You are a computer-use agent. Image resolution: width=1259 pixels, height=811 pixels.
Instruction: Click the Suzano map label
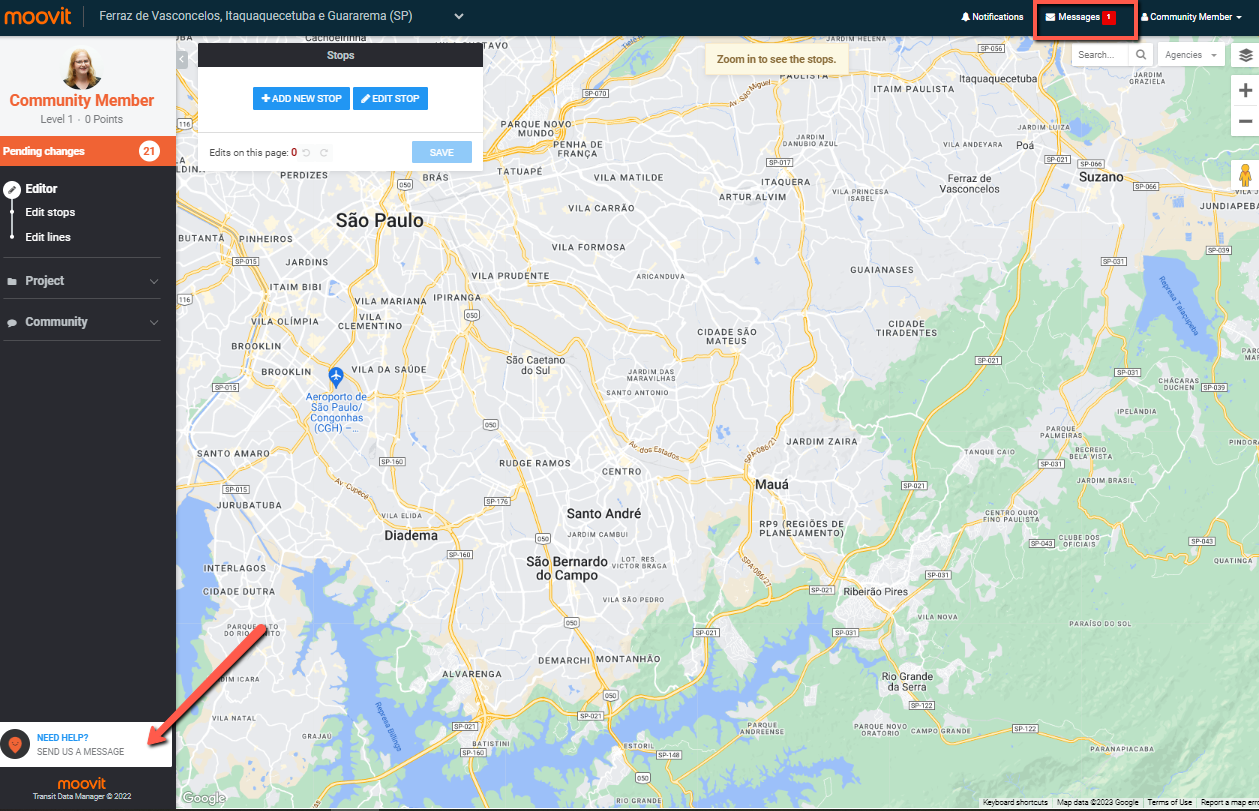coord(1101,177)
